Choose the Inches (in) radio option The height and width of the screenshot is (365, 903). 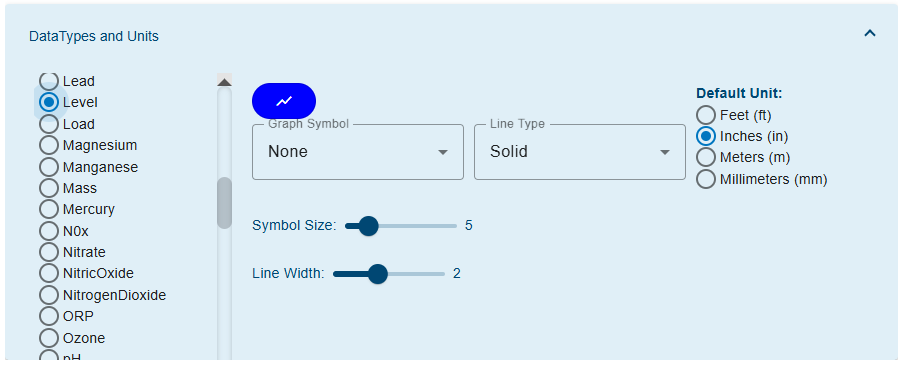[x=742, y=136]
